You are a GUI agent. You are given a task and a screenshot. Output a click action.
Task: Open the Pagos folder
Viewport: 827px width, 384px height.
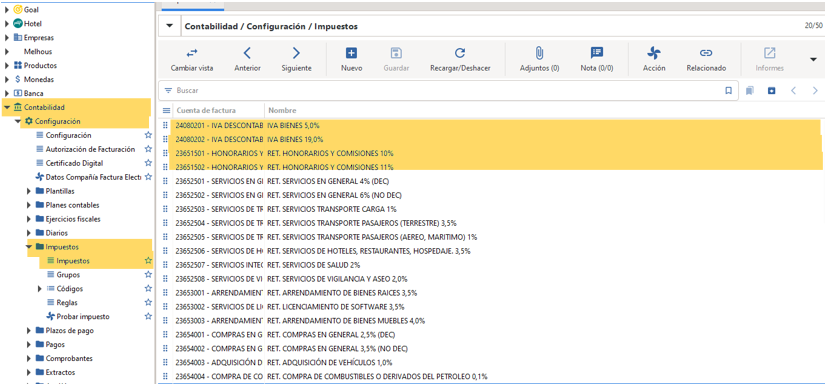(55, 344)
